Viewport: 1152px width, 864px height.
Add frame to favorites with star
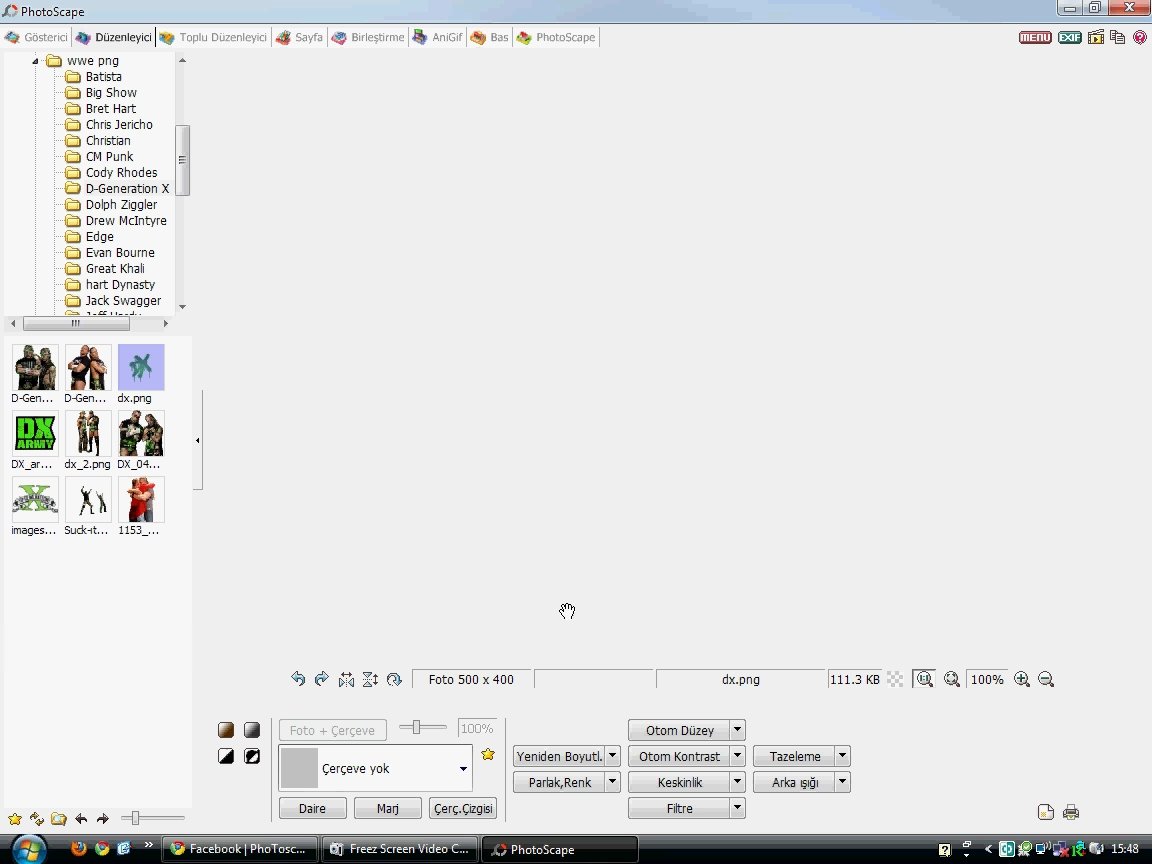coord(488,755)
